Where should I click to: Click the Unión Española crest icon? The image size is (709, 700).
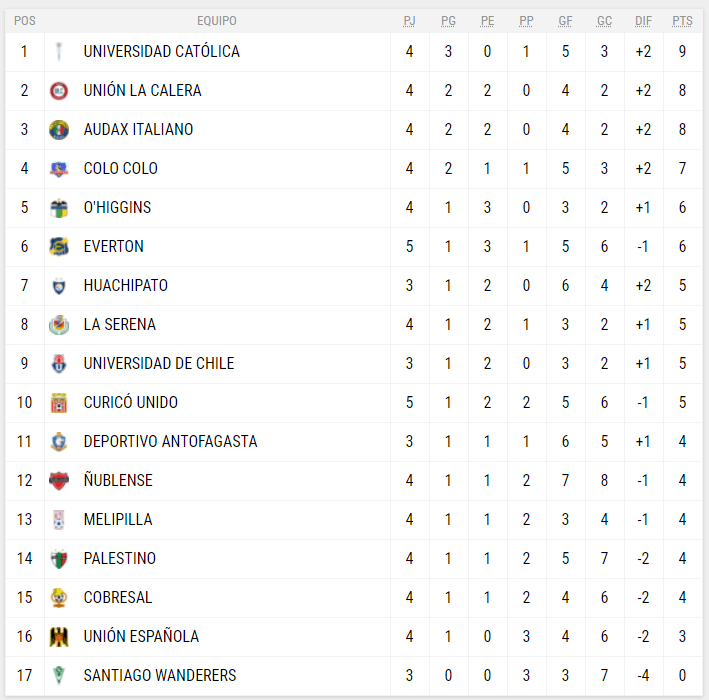point(59,636)
